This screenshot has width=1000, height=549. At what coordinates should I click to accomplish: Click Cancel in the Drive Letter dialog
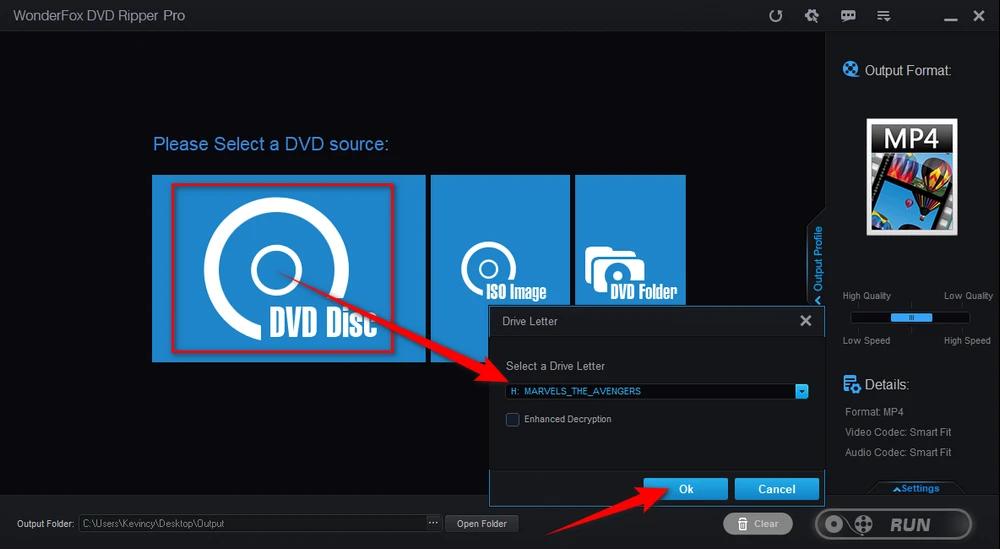click(x=776, y=489)
